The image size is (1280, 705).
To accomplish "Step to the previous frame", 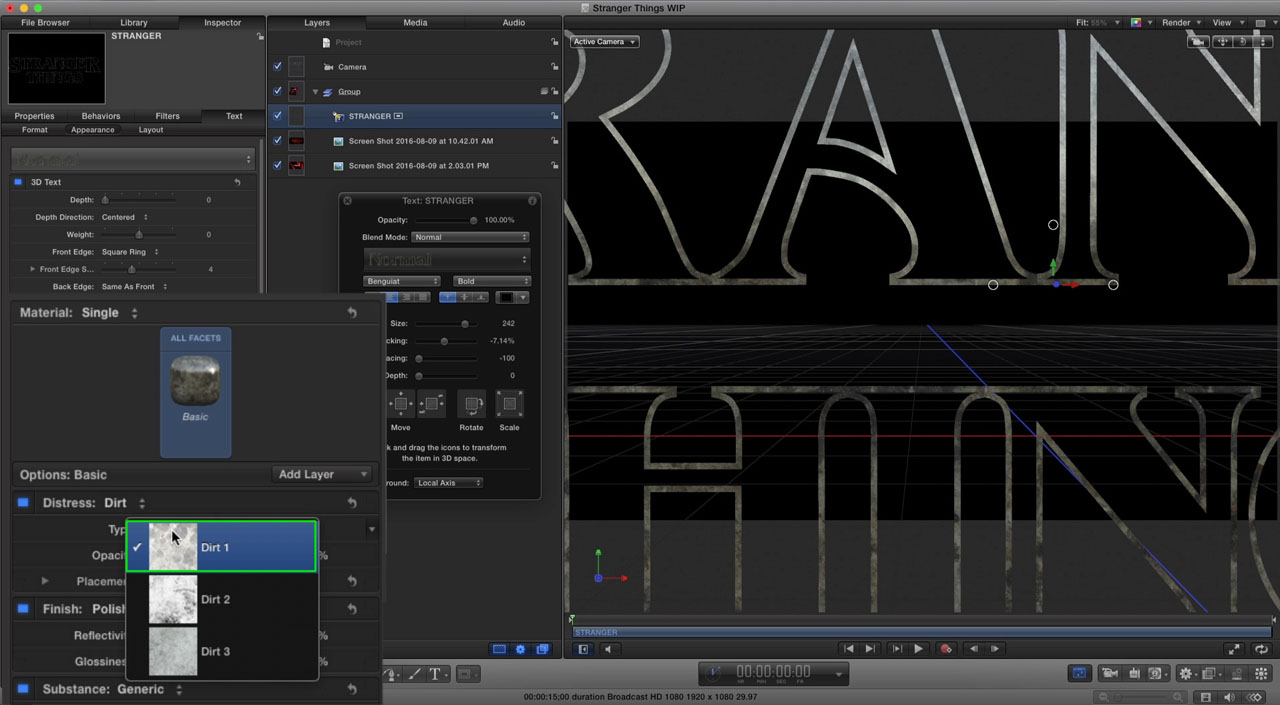I will click(x=975, y=649).
